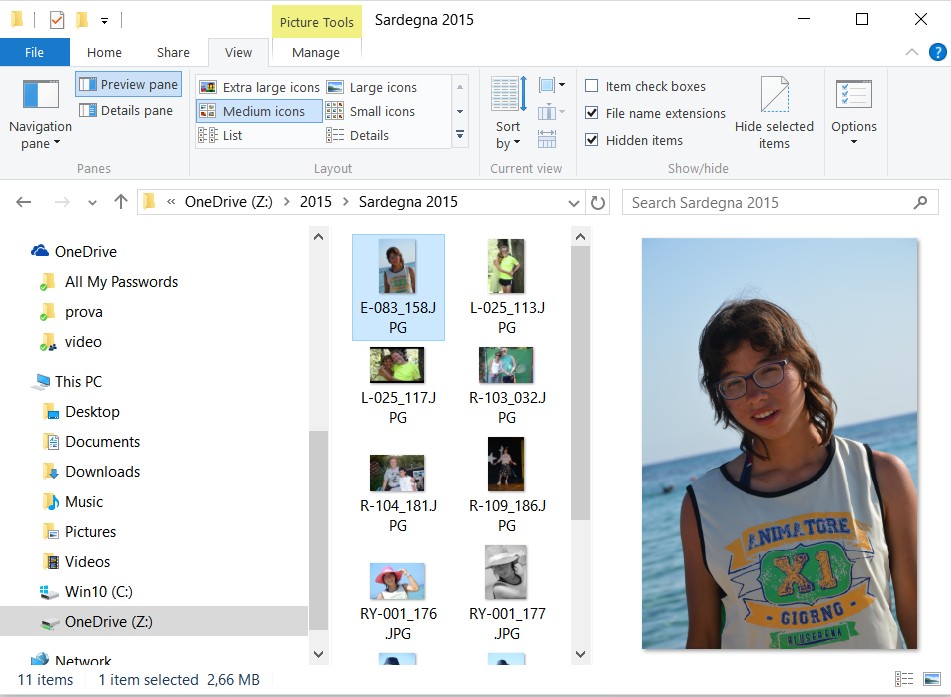Click 2015 in the breadcrumb path
The width and height of the screenshot is (951, 697).
pyautogui.click(x=315, y=202)
